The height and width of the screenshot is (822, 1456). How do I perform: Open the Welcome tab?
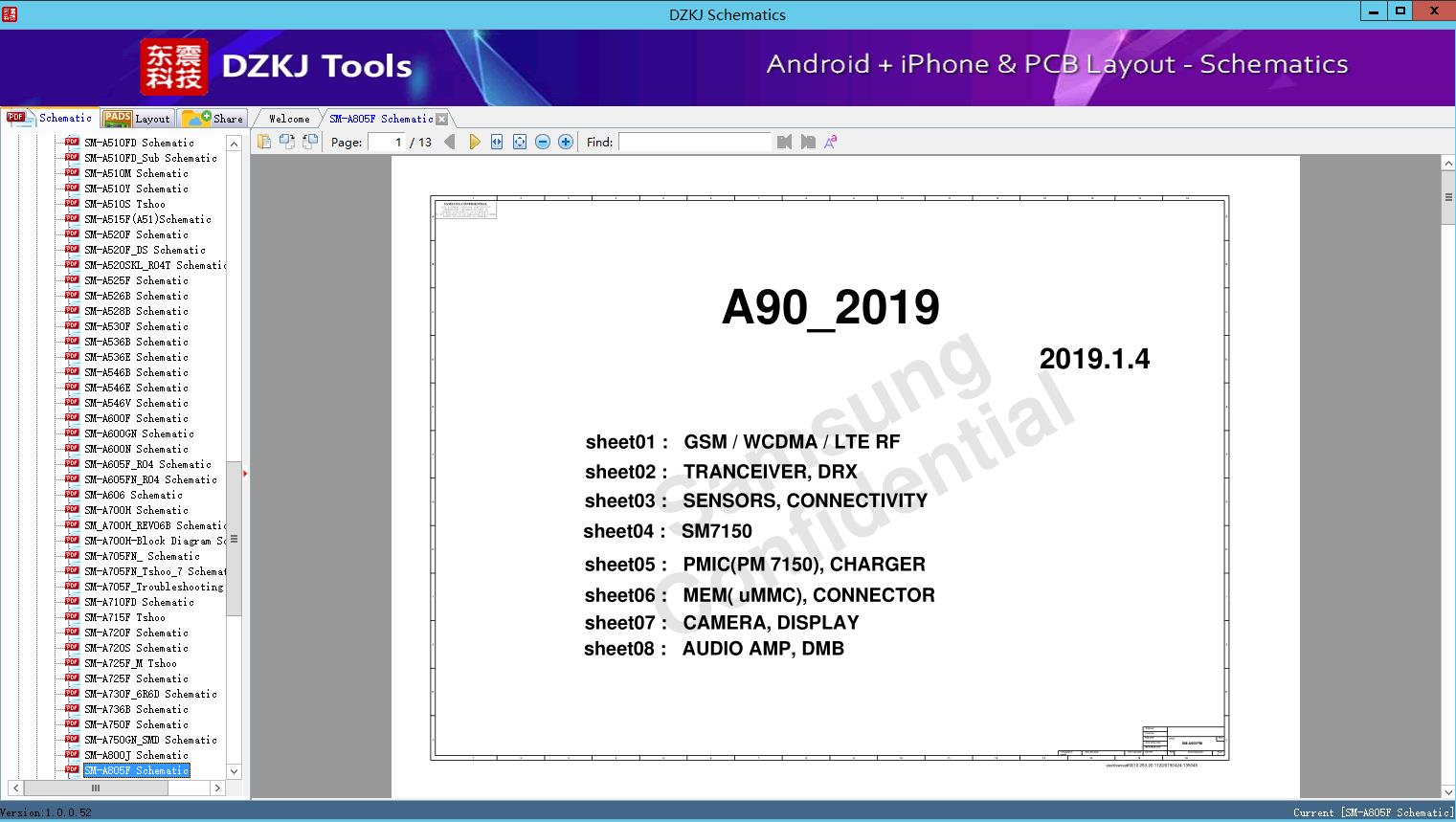click(289, 119)
